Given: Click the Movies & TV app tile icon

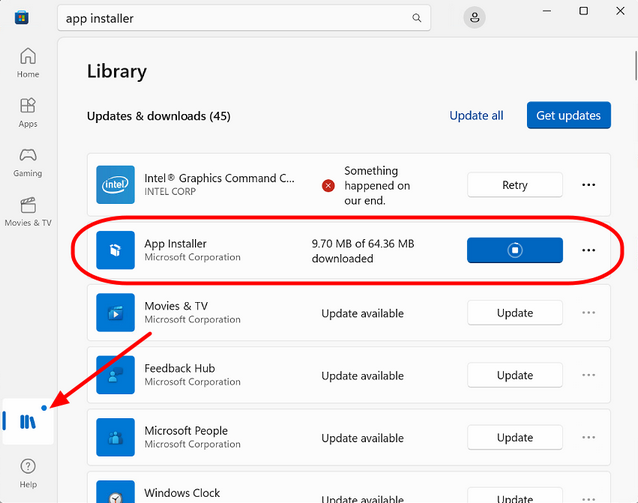Looking at the screenshot, I should (x=116, y=313).
